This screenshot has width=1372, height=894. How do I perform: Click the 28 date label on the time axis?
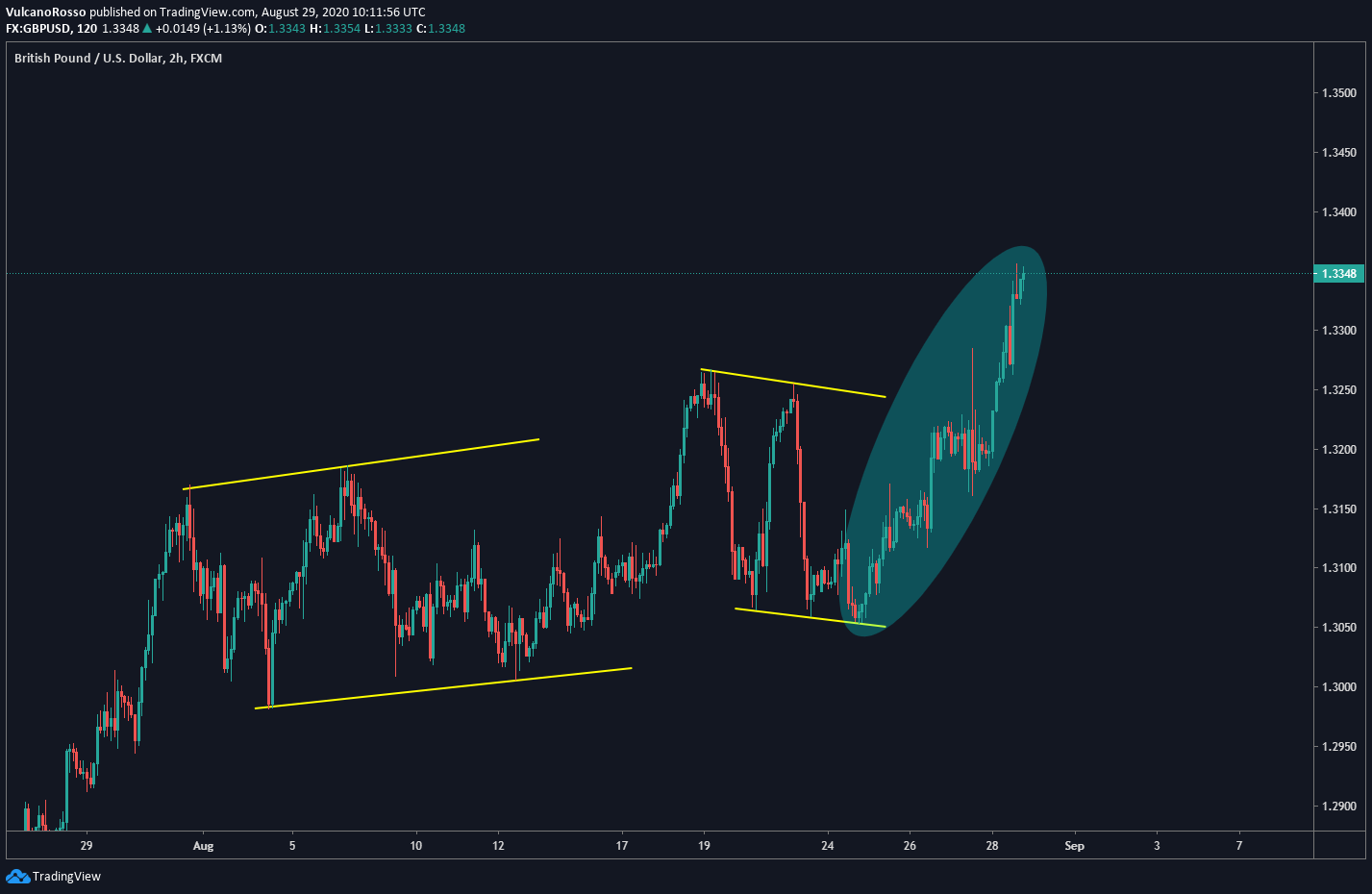tap(992, 846)
